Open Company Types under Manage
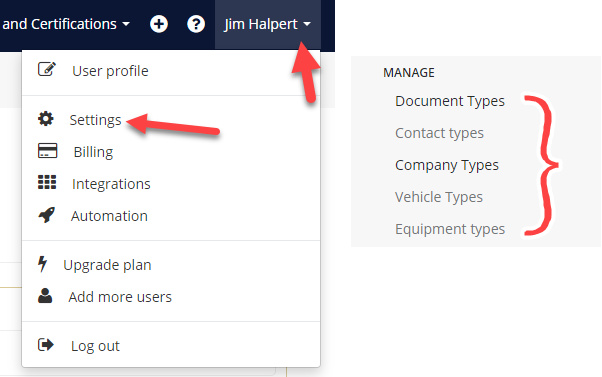The image size is (602, 377). [x=447, y=165]
